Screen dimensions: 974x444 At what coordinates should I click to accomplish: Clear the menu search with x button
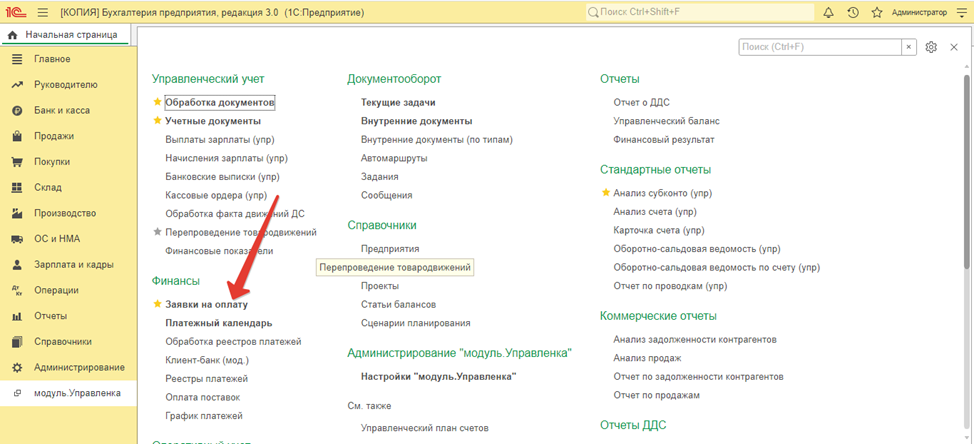point(909,47)
